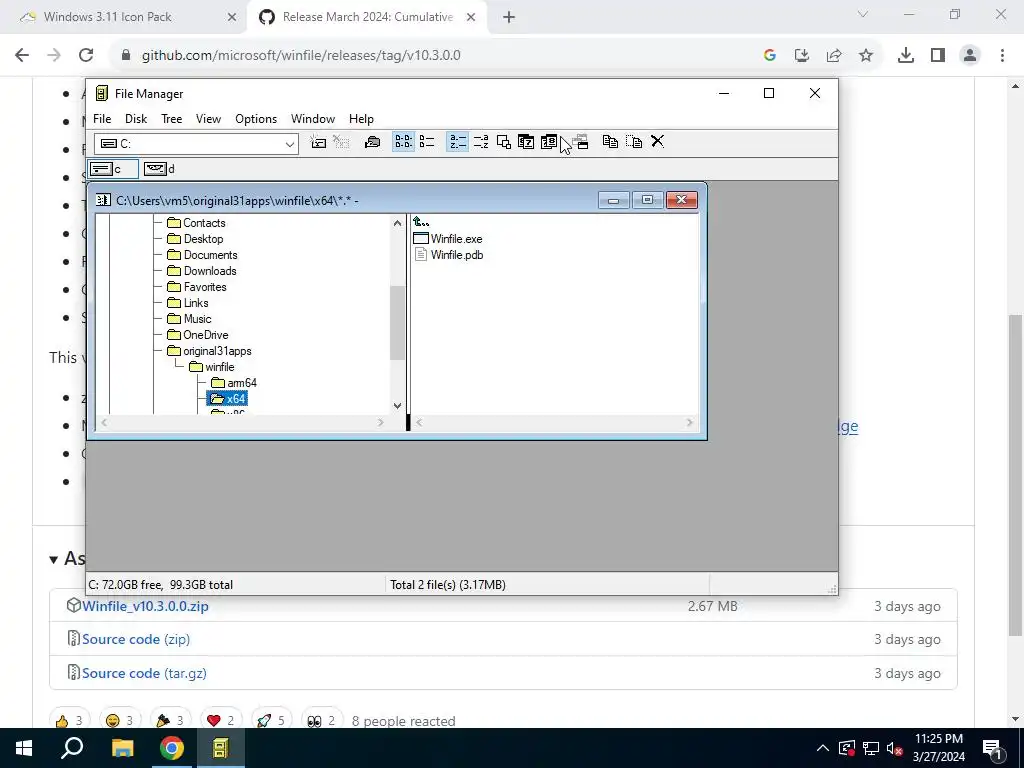Open the File menu in File Manager
This screenshot has width=1024, height=768.
click(x=102, y=119)
